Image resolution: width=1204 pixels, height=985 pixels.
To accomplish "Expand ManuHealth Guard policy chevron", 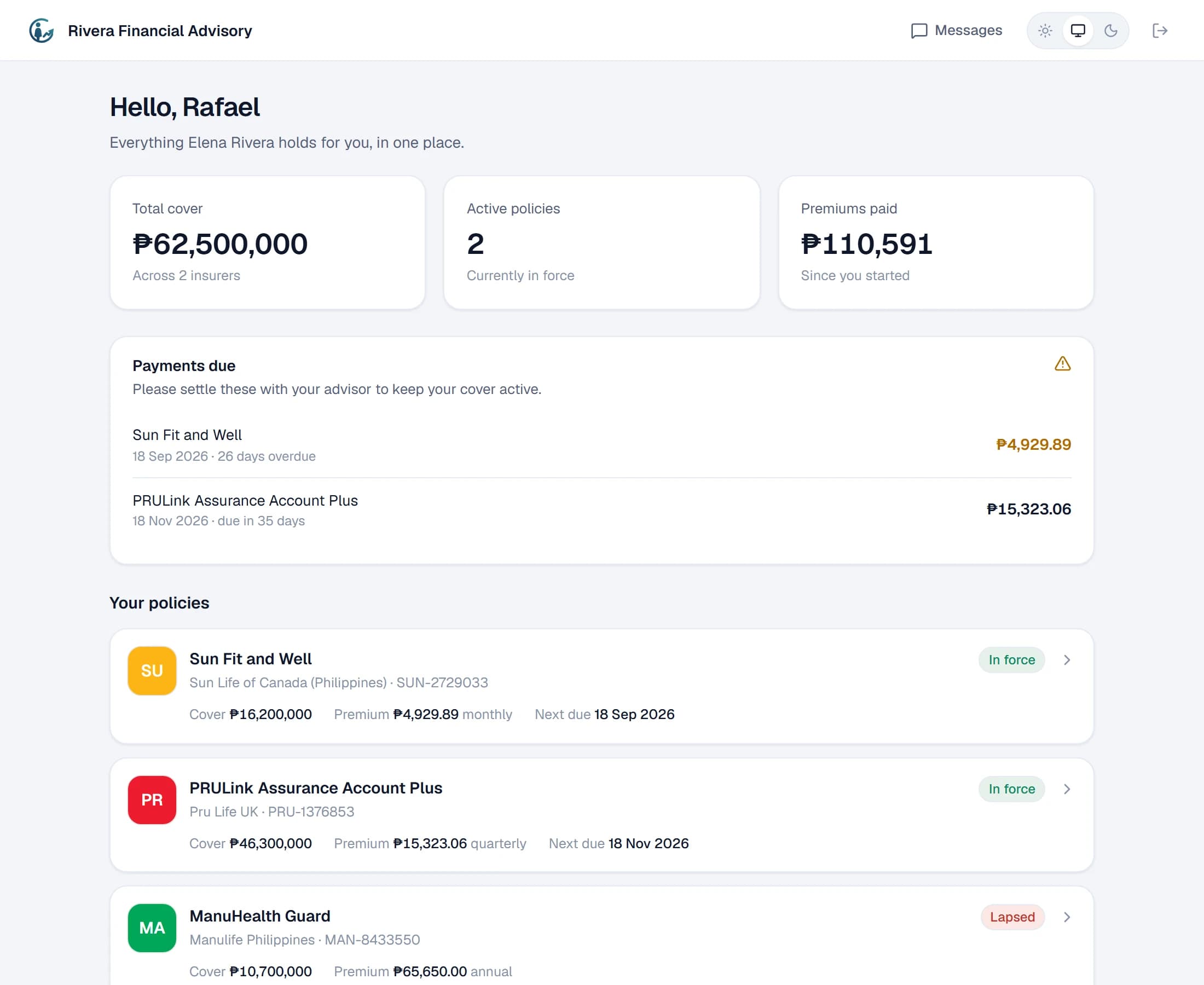I will pos(1067,917).
